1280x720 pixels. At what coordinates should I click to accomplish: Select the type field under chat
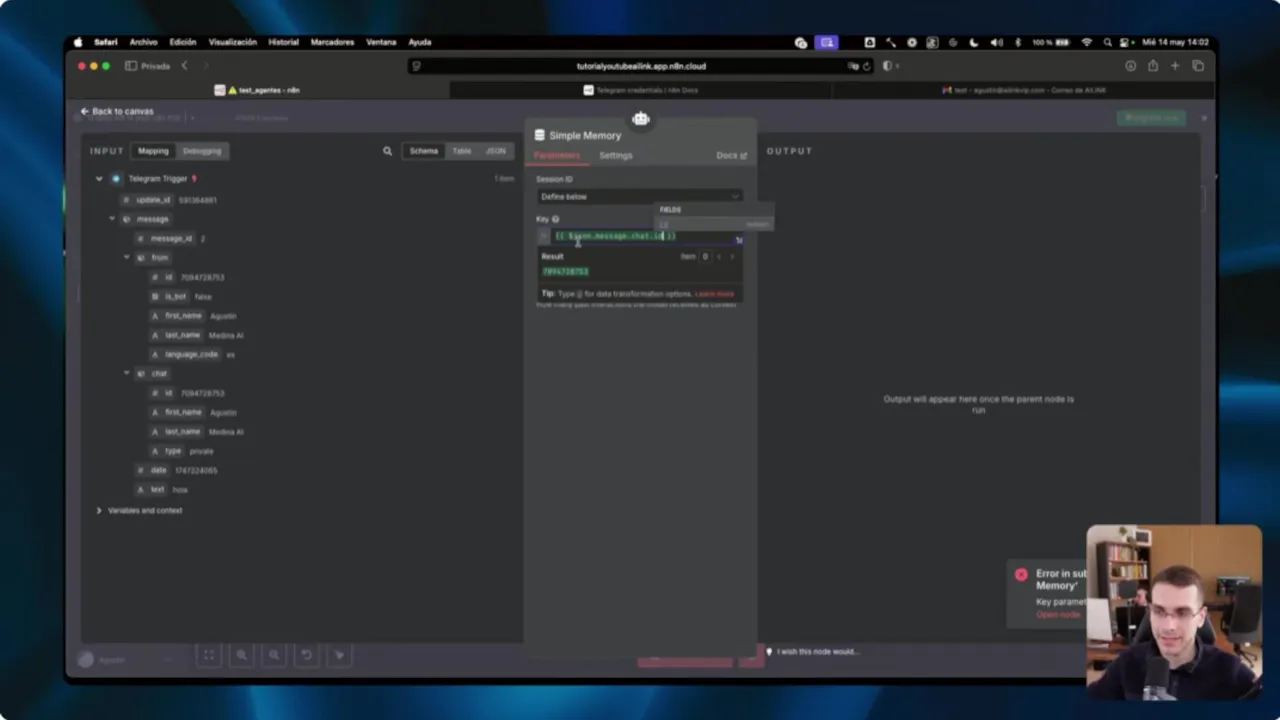[x=167, y=451]
